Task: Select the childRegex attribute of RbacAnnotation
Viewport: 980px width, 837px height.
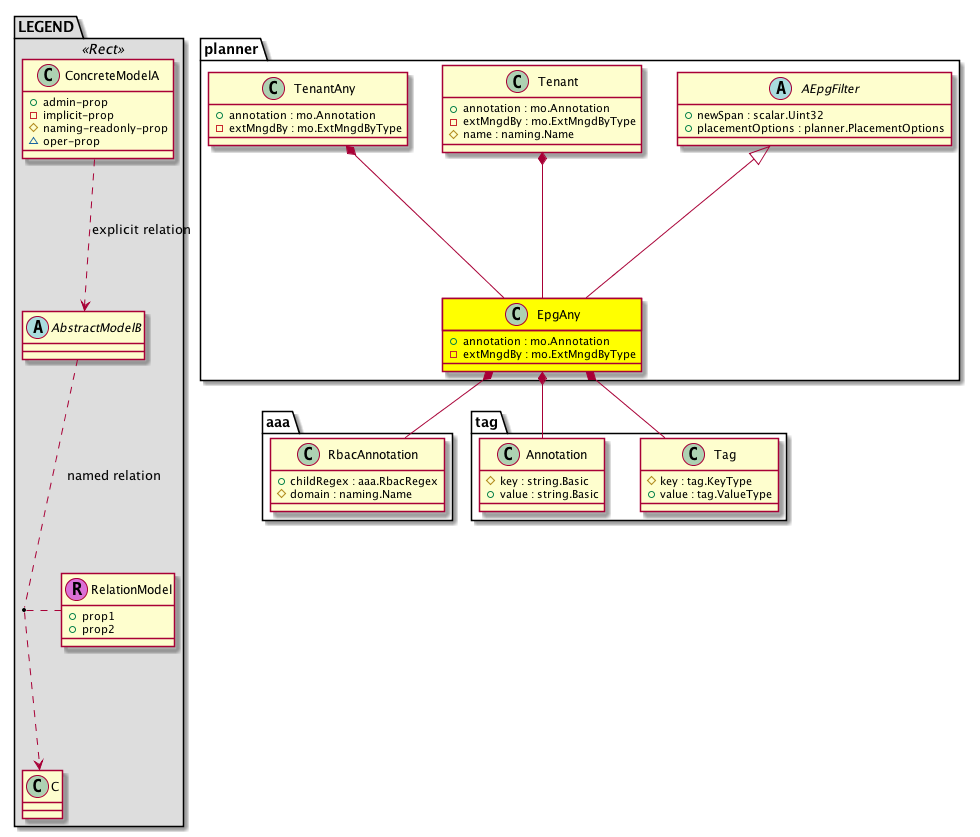Action: (357, 481)
